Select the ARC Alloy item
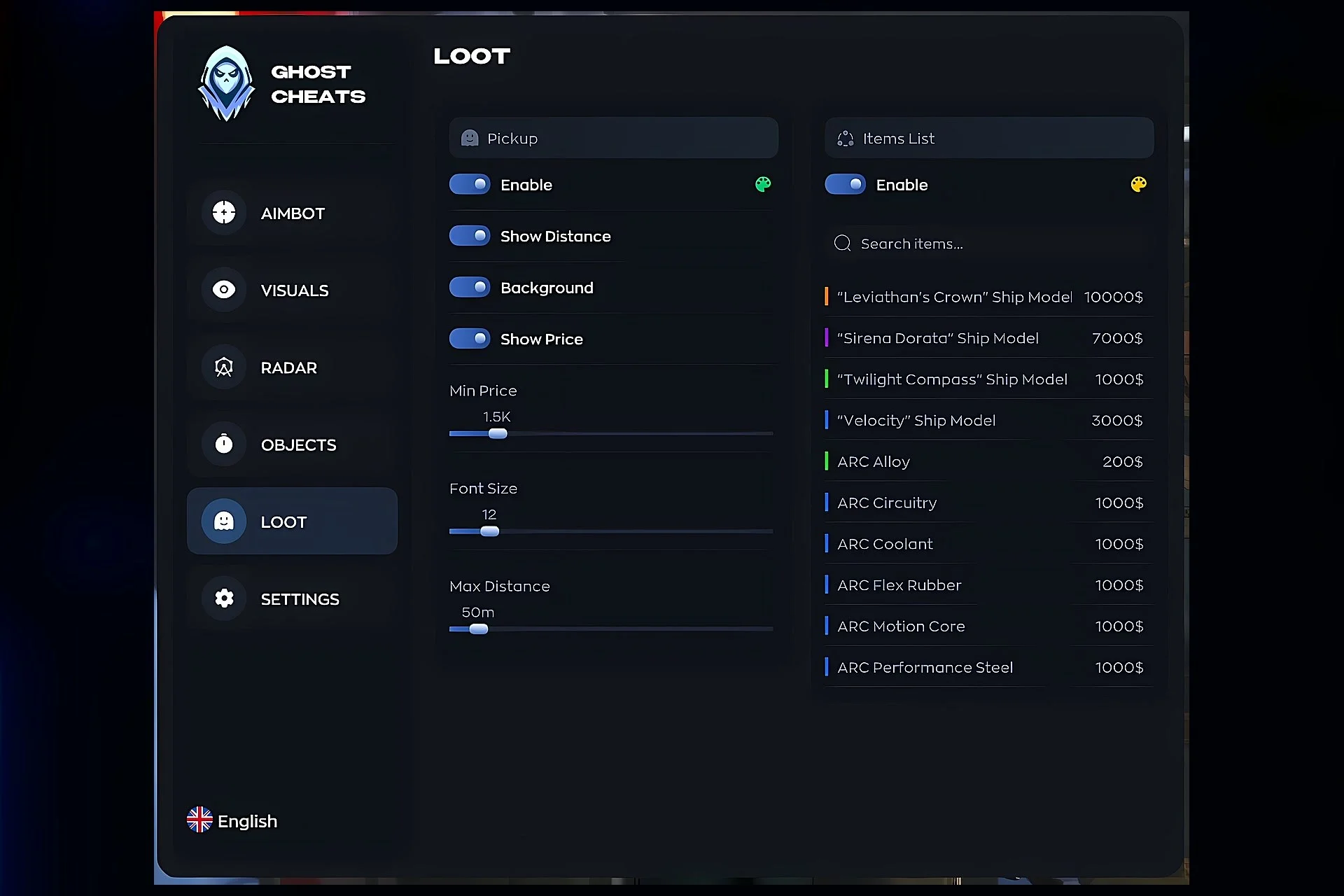 click(989, 461)
